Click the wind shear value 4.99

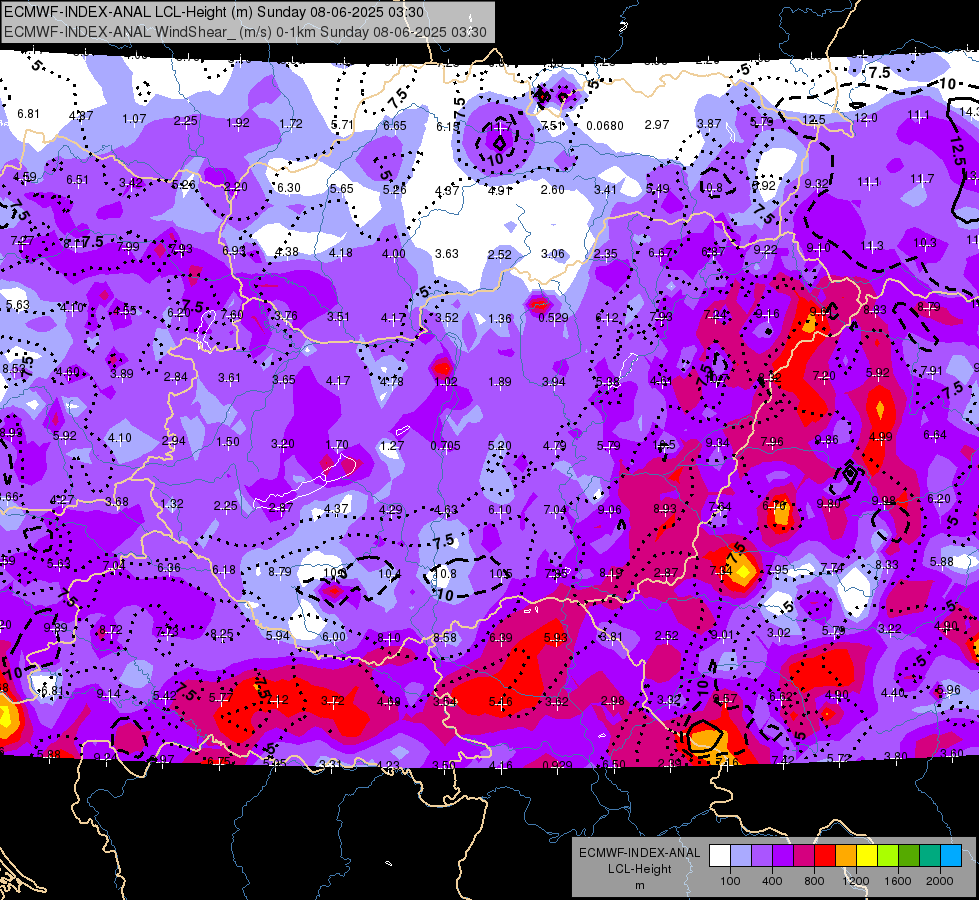click(880, 437)
